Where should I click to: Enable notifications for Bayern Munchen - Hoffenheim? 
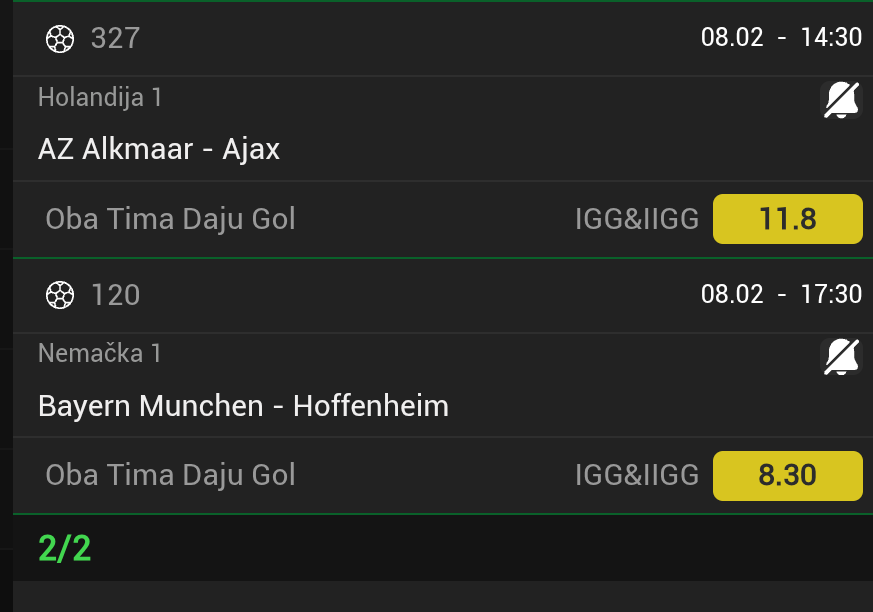click(x=841, y=356)
